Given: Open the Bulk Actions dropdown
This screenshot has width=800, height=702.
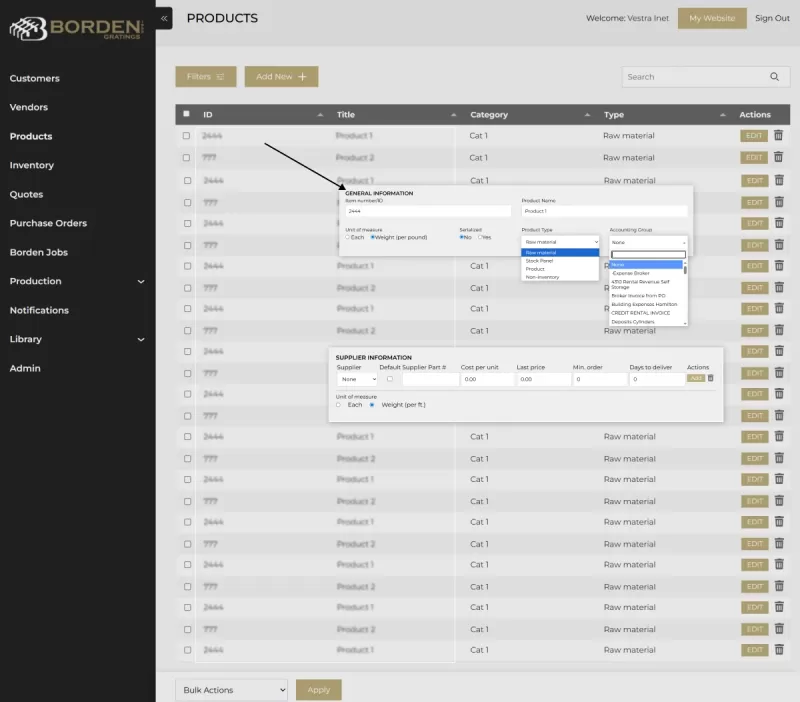Looking at the screenshot, I should pyautogui.click(x=231, y=690).
